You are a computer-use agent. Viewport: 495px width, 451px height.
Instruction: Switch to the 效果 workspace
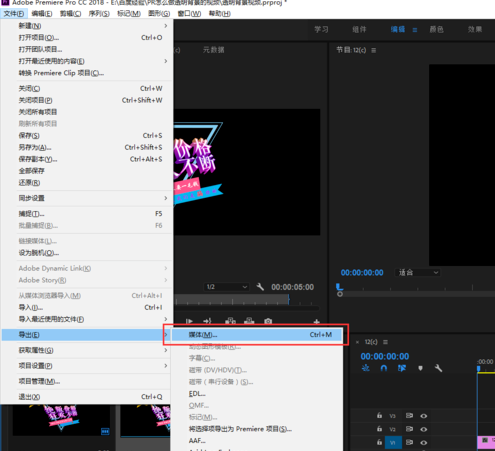click(x=475, y=30)
